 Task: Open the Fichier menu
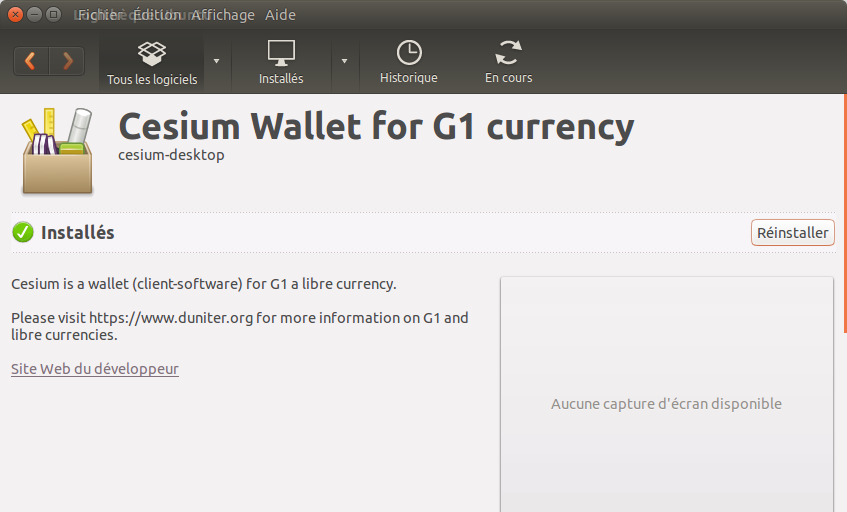[101, 15]
